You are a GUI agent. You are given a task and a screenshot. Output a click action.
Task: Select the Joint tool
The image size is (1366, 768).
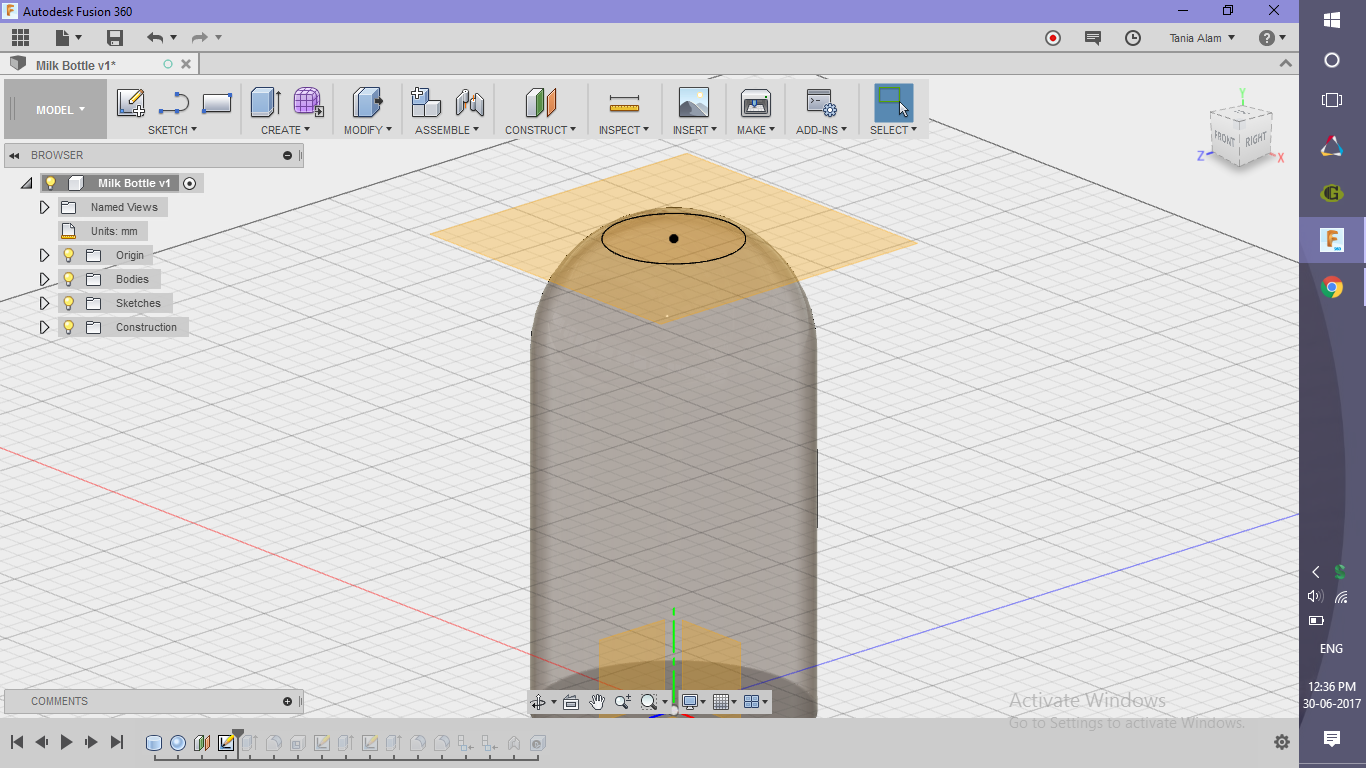[469, 103]
